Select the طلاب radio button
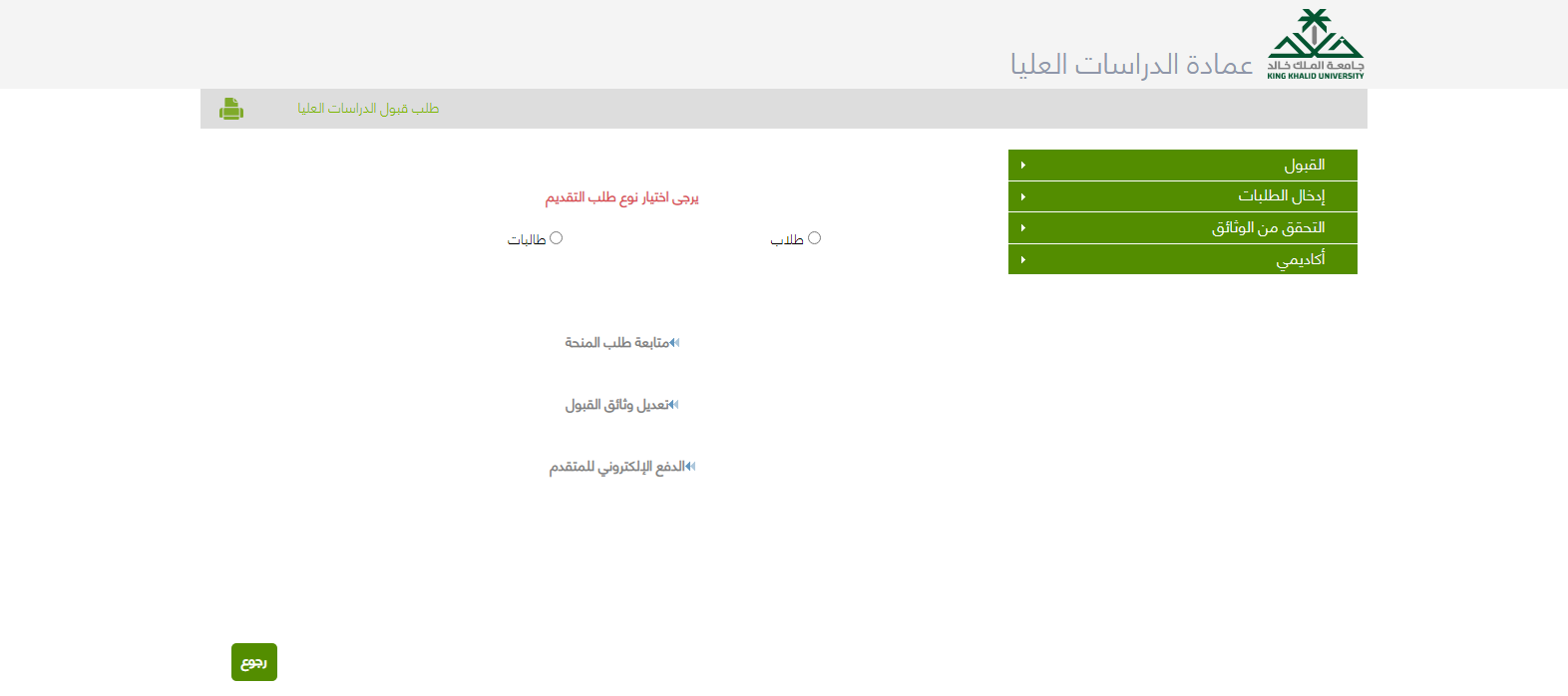The height and width of the screenshot is (696, 1568). tap(814, 238)
